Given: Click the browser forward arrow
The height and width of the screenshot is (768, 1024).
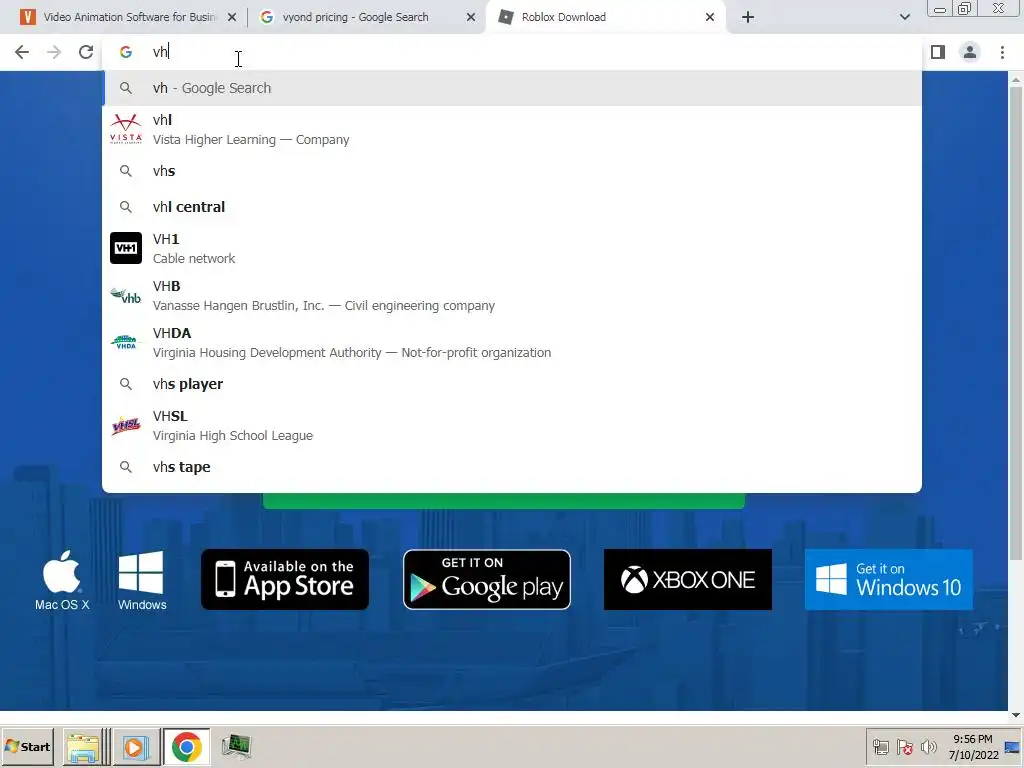Looking at the screenshot, I should click(x=54, y=52).
